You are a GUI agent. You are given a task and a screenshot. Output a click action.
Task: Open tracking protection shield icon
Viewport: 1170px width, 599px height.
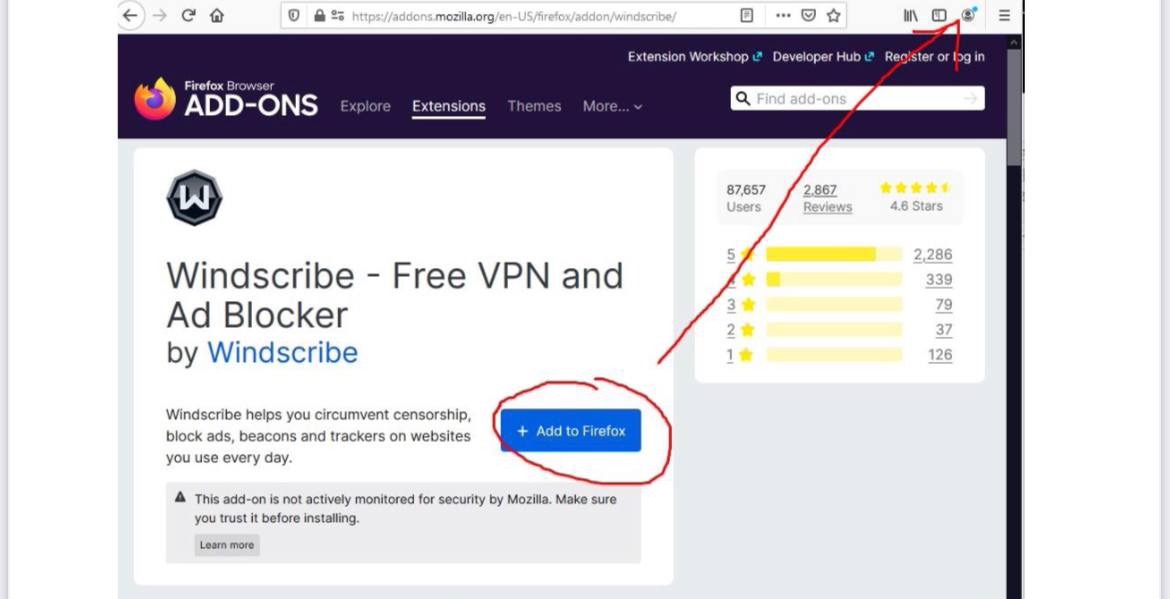coord(294,15)
